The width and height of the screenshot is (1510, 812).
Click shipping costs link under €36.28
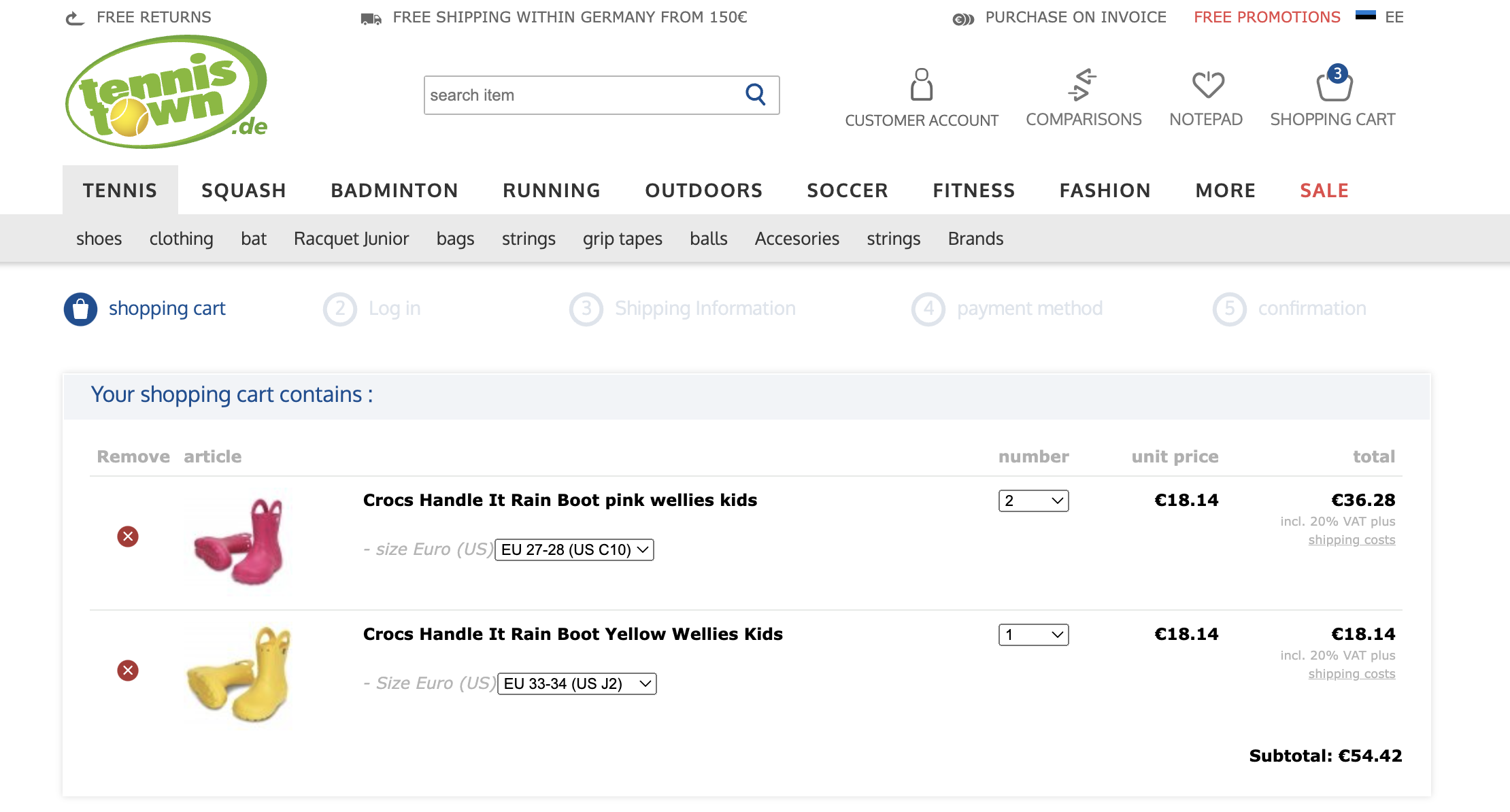[x=1352, y=540]
